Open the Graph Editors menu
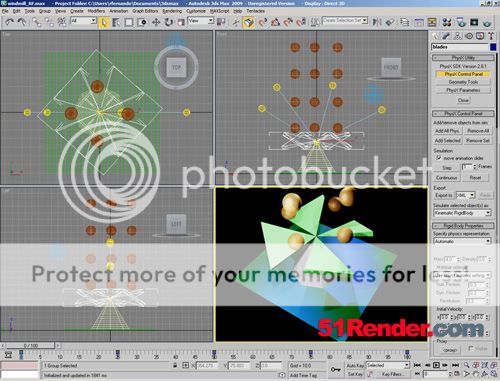 pyautogui.click(x=145, y=11)
